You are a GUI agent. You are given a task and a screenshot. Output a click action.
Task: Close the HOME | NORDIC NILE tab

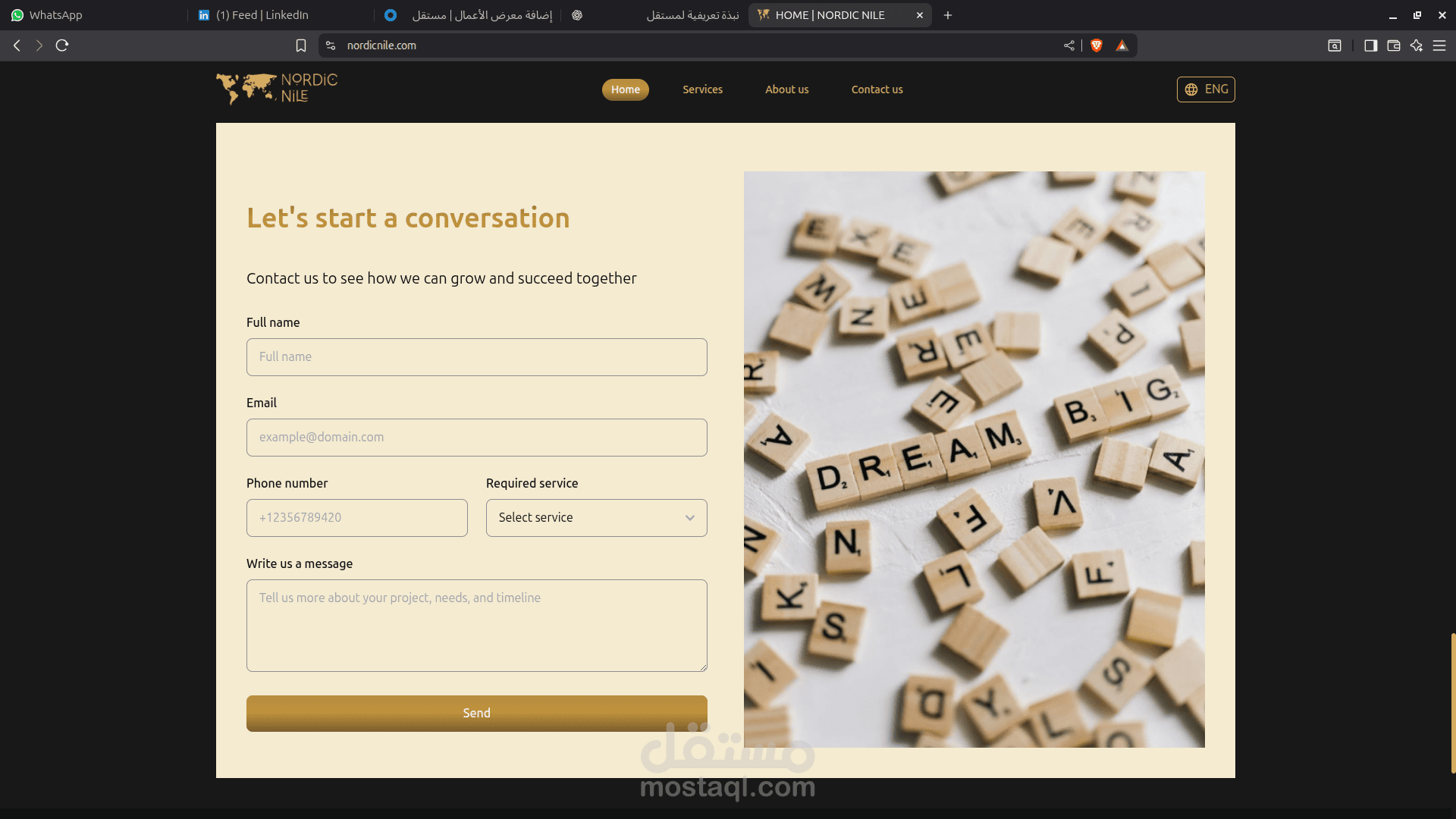(x=920, y=15)
